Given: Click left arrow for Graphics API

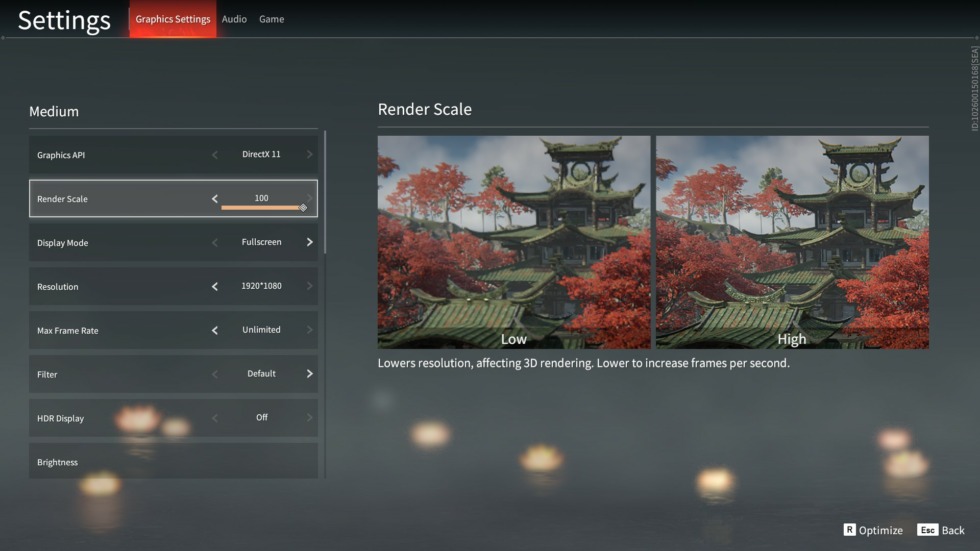Looking at the screenshot, I should (x=215, y=154).
